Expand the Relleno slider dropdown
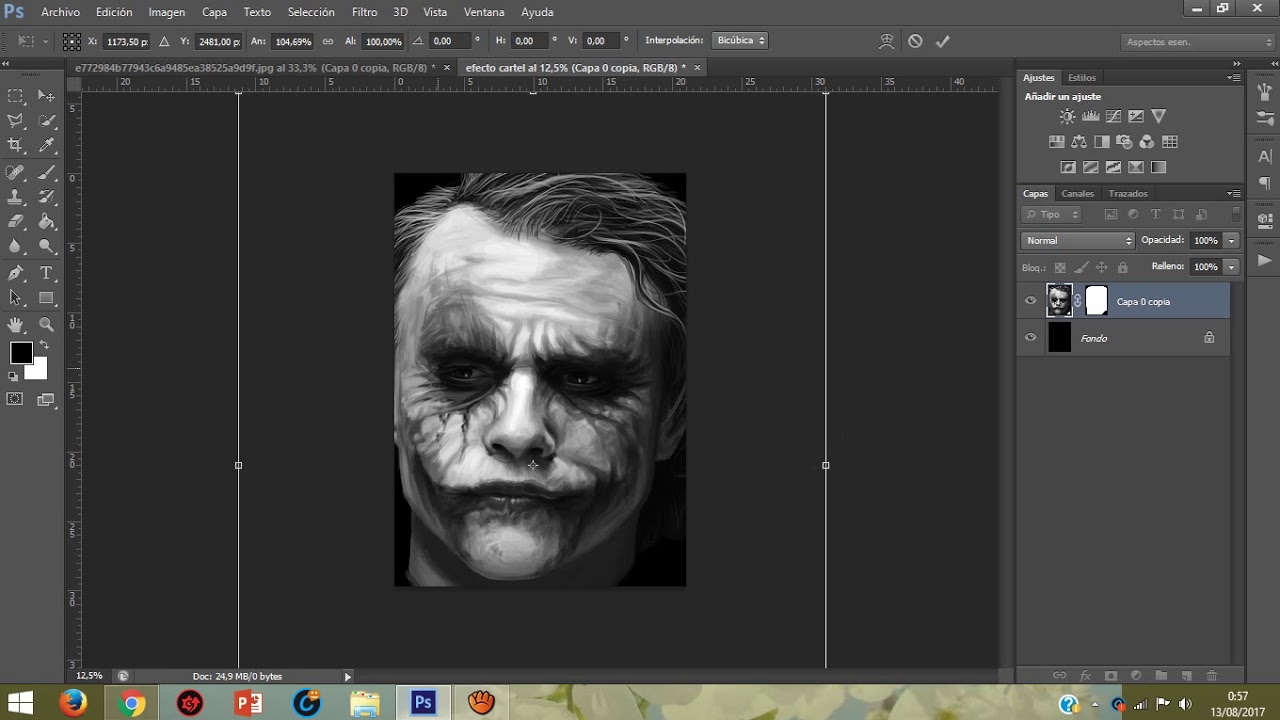Image resolution: width=1280 pixels, height=720 pixels. click(1232, 267)
